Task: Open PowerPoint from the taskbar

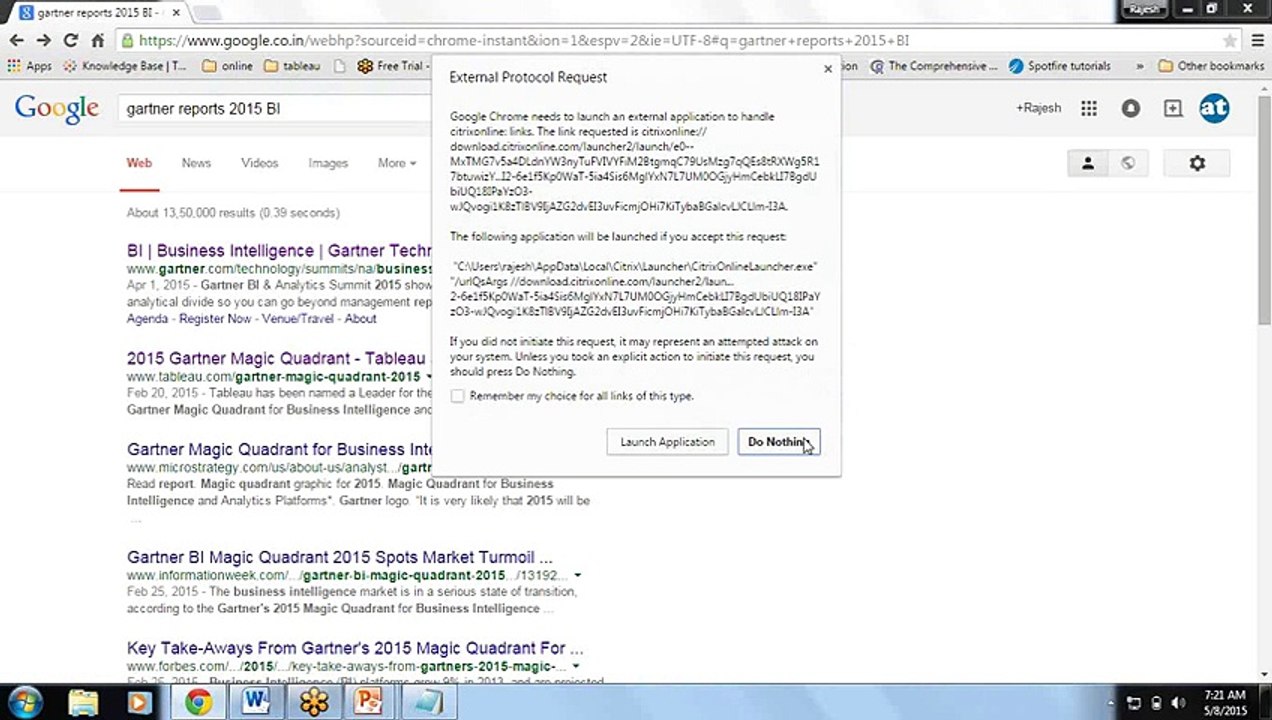Action: click(369, 703)
